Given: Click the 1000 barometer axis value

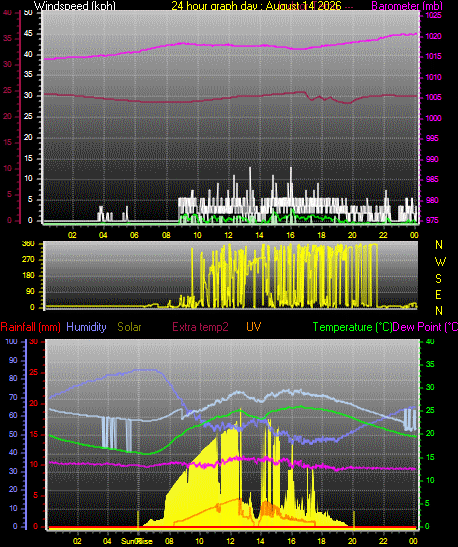Looking at the screenshot, I should 433,118.
